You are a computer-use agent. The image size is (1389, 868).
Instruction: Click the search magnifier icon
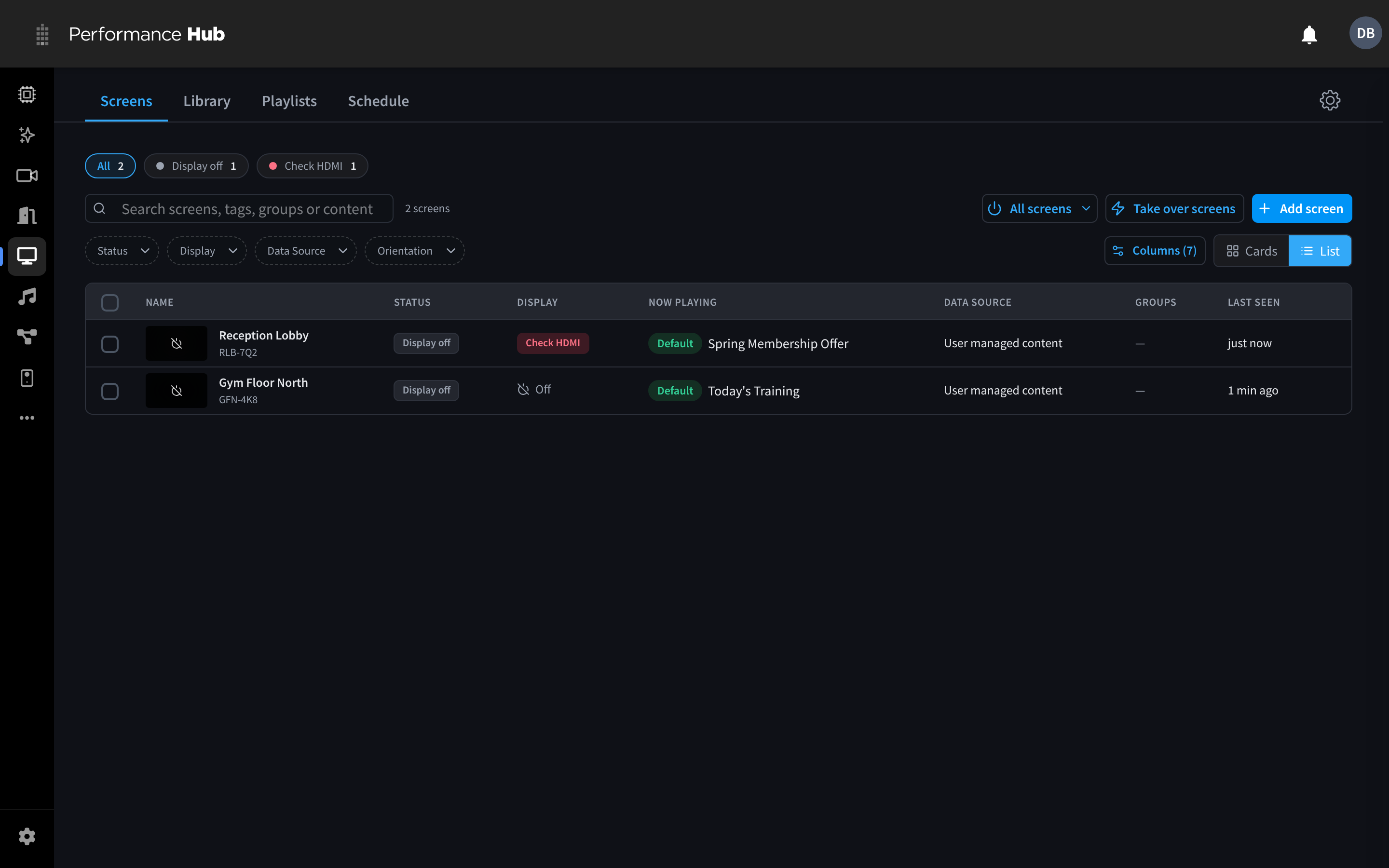[99, 208]
